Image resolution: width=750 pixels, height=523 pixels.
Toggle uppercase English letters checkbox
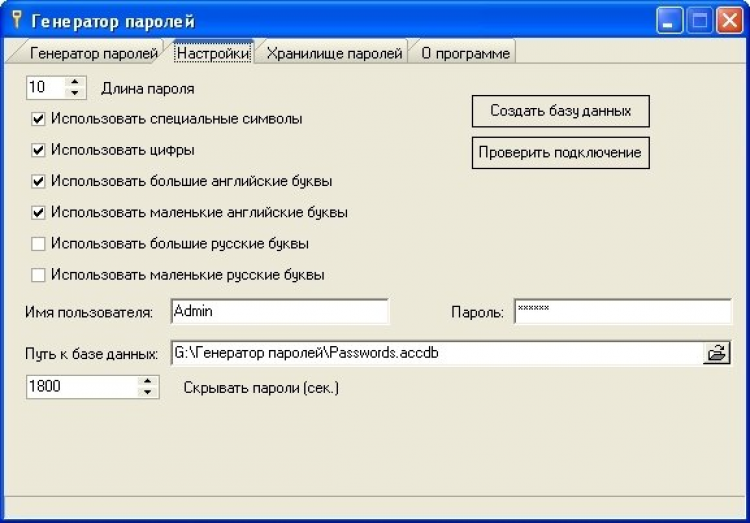click(x=39, y=182)
